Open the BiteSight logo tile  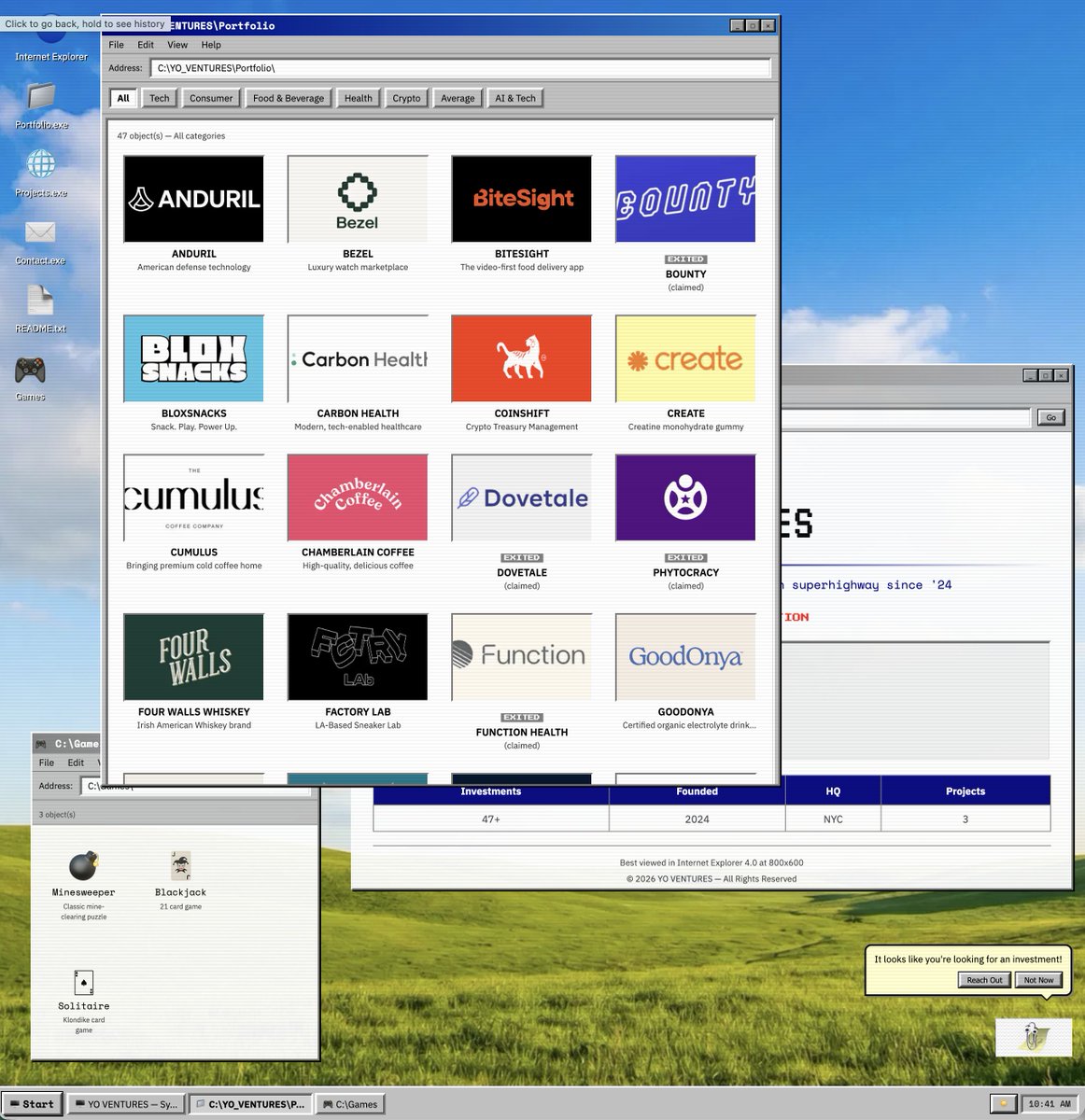click(522, 199)
